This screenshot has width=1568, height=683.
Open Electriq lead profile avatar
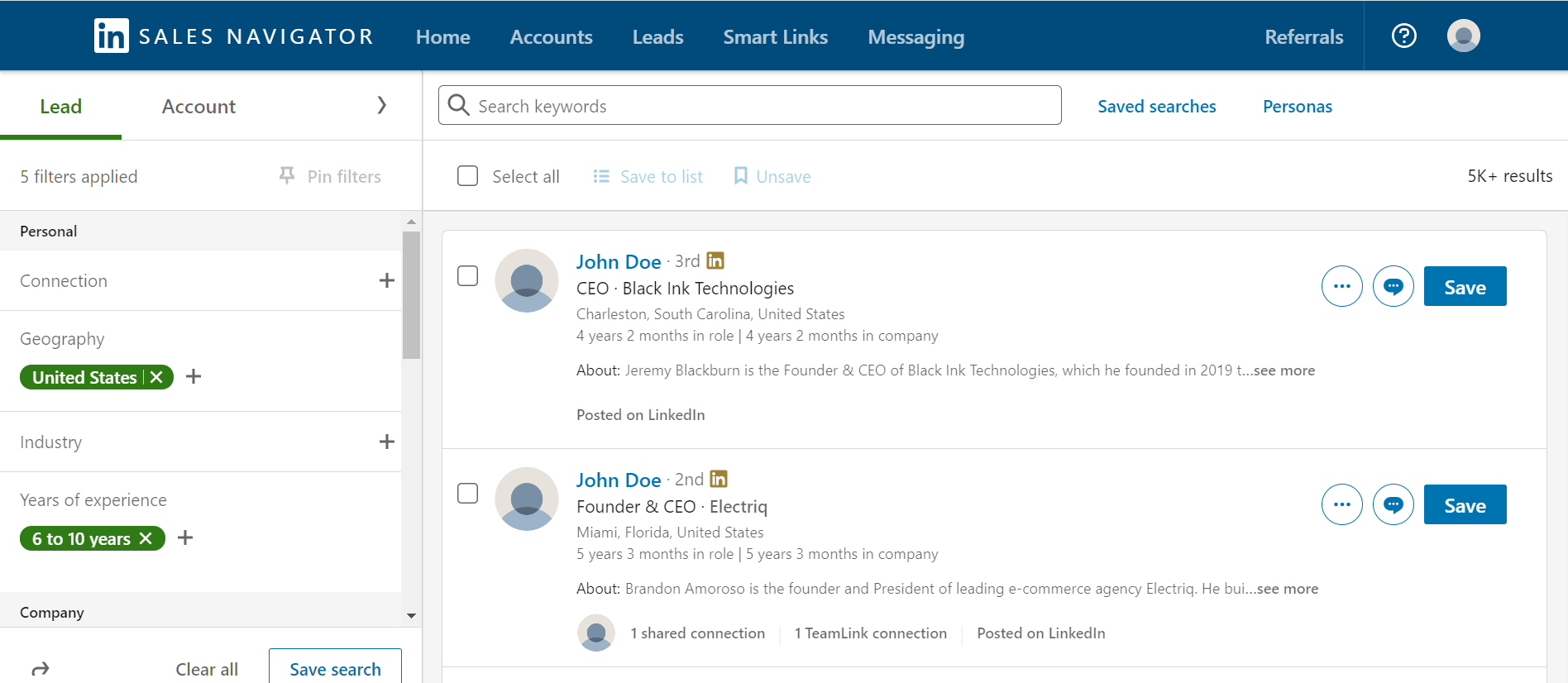(x=527, y=499)
